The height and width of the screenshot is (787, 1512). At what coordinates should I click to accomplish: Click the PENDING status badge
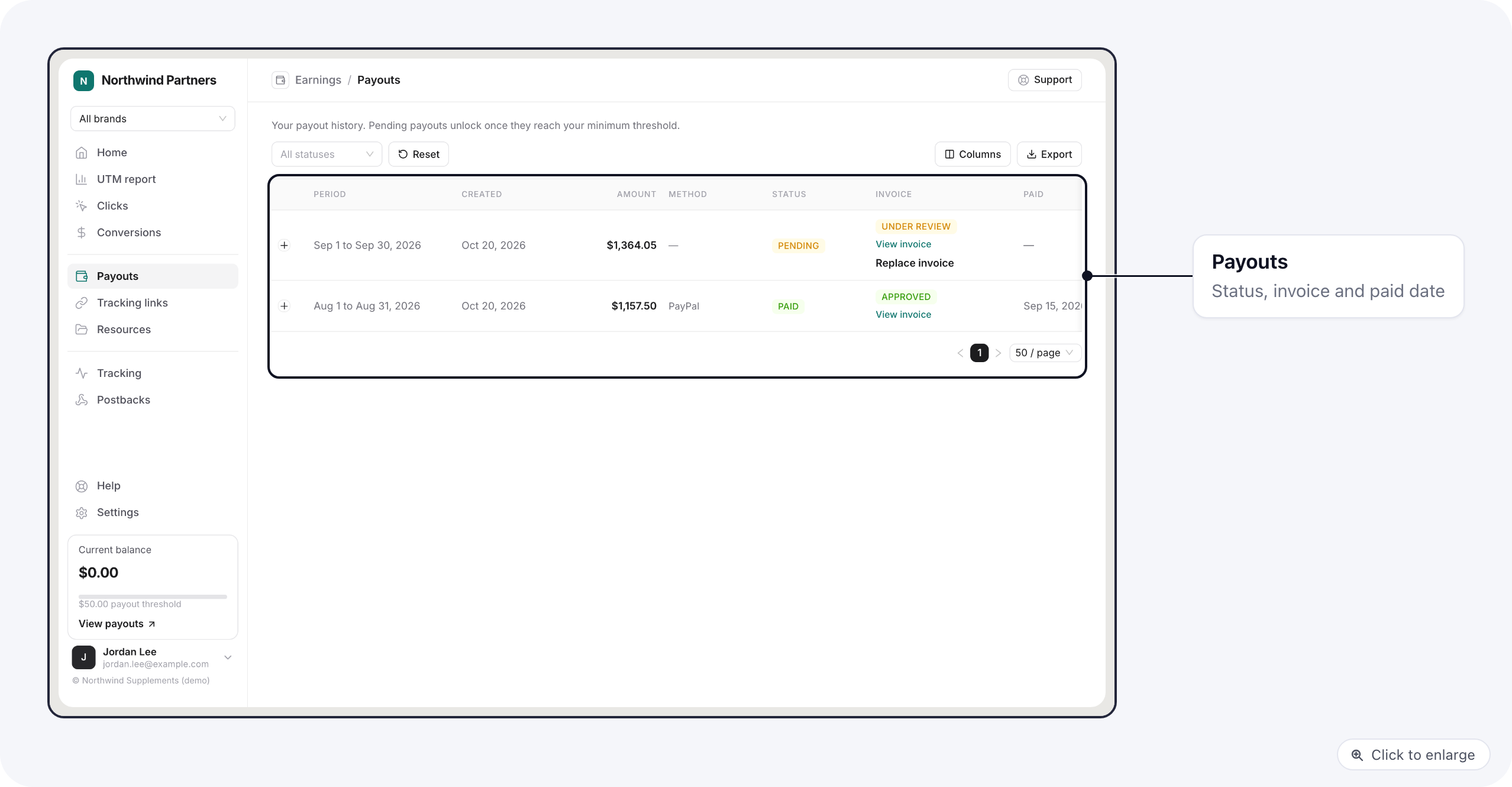tap(799, 246)
